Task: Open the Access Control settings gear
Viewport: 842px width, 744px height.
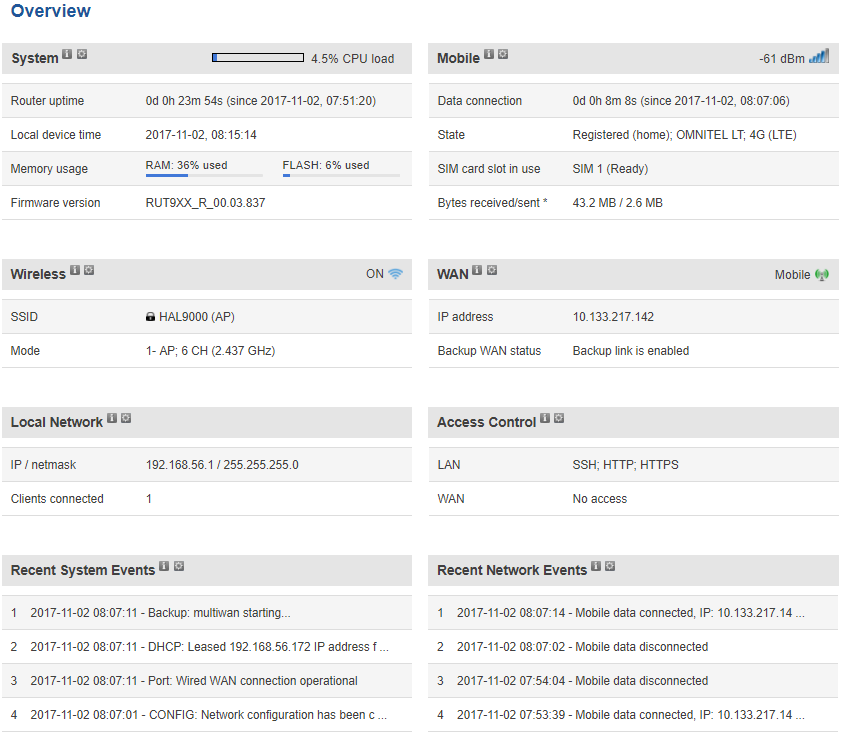Action: 559,418
